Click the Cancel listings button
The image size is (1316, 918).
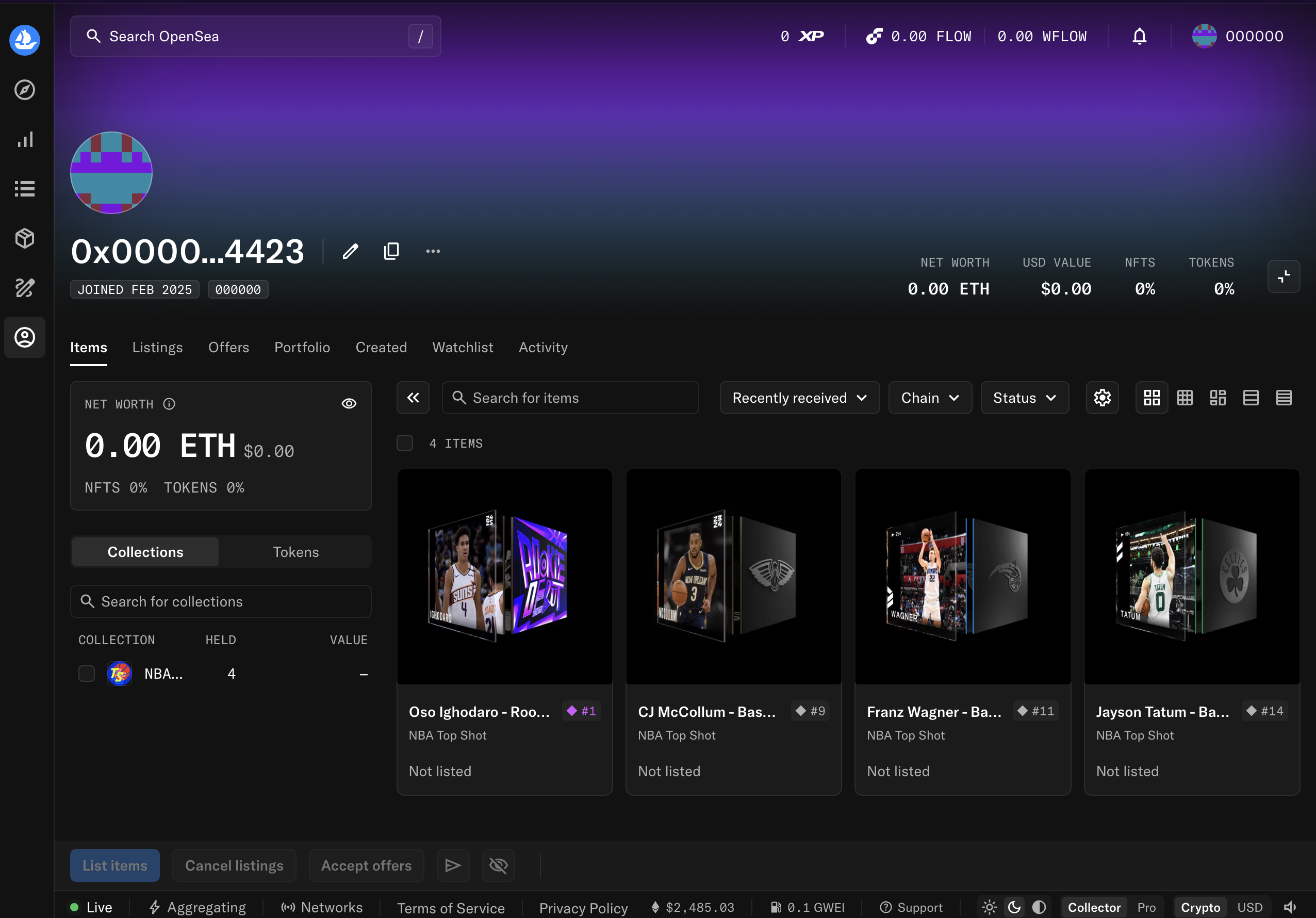(x=234, y=865)
